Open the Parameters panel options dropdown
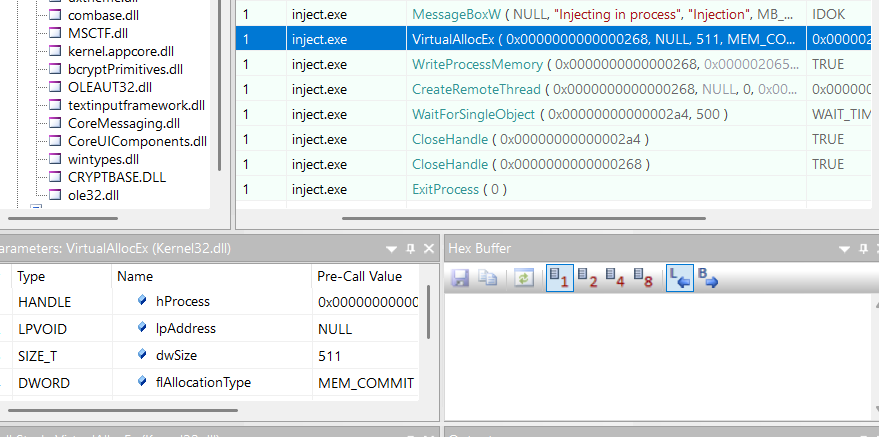Viewport: 879px width, 437px height. pos(391,248)
